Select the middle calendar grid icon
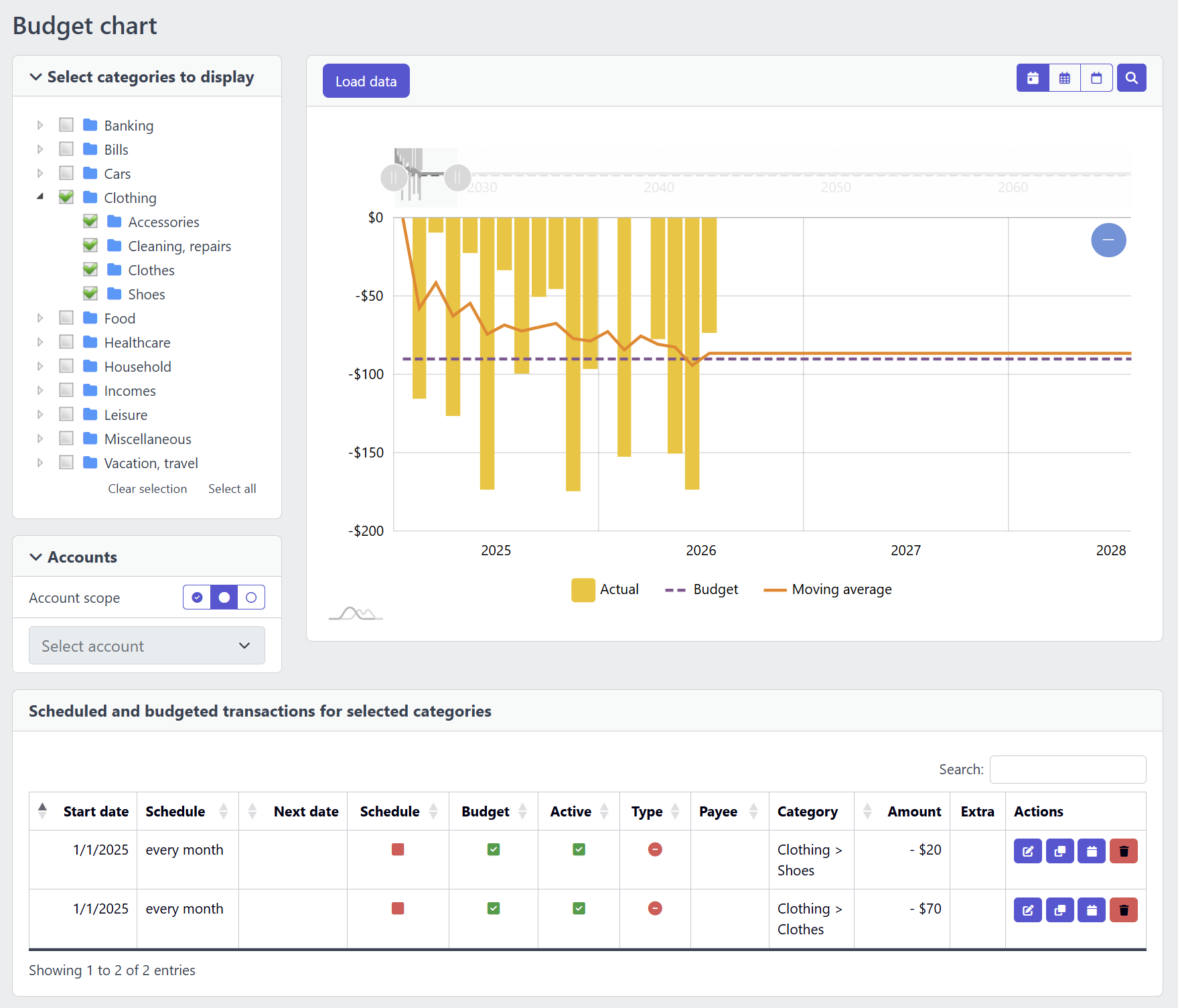The height and width of the screenshot is (1008, 1178). tap(1064, 78)
